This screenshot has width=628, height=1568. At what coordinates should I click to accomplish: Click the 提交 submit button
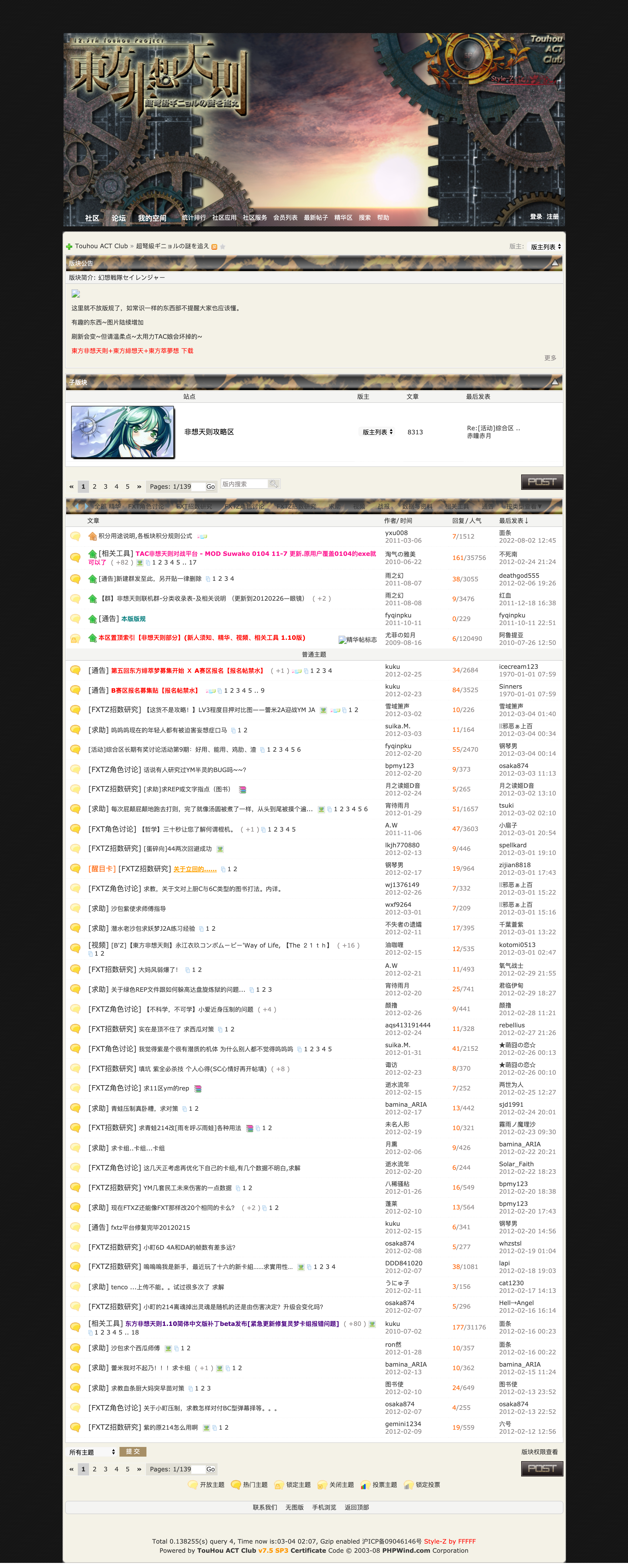pyautogui.click(x=133, y=1452)
